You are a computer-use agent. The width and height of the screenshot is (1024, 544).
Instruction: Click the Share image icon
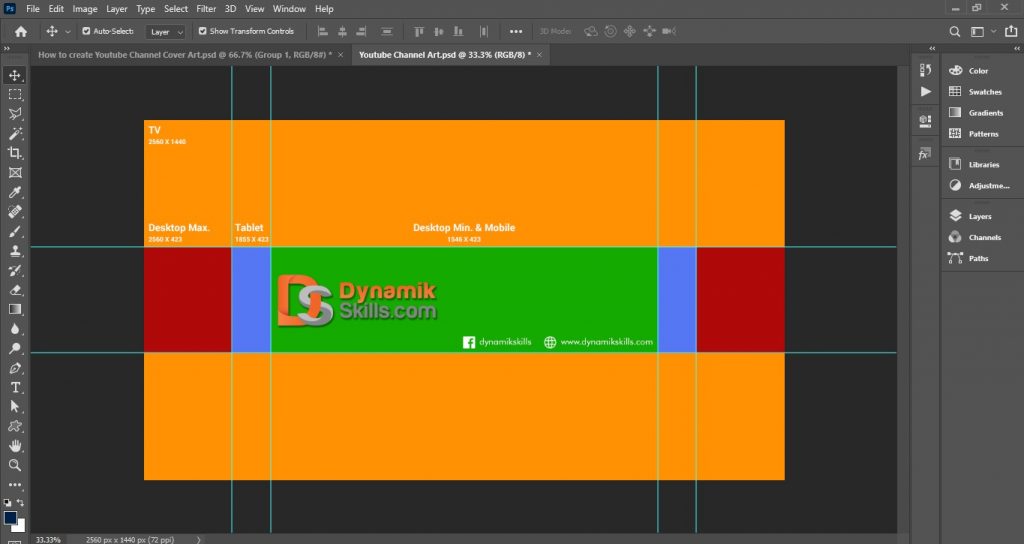[x=1011, y=31]
